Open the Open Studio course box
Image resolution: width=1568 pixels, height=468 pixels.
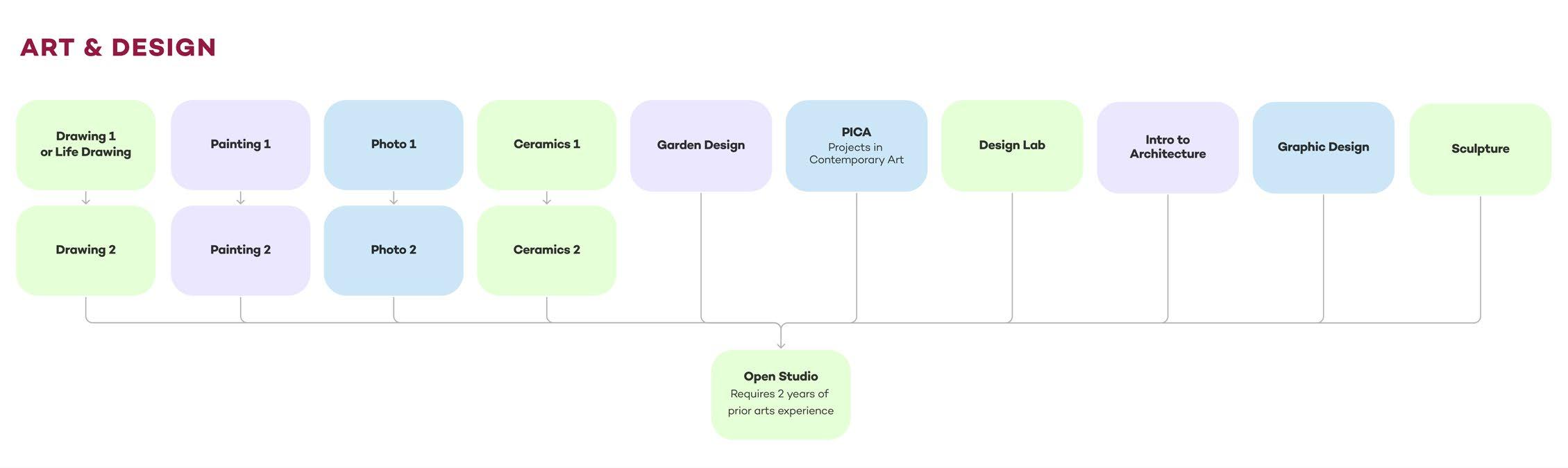(x=781, y=394)
